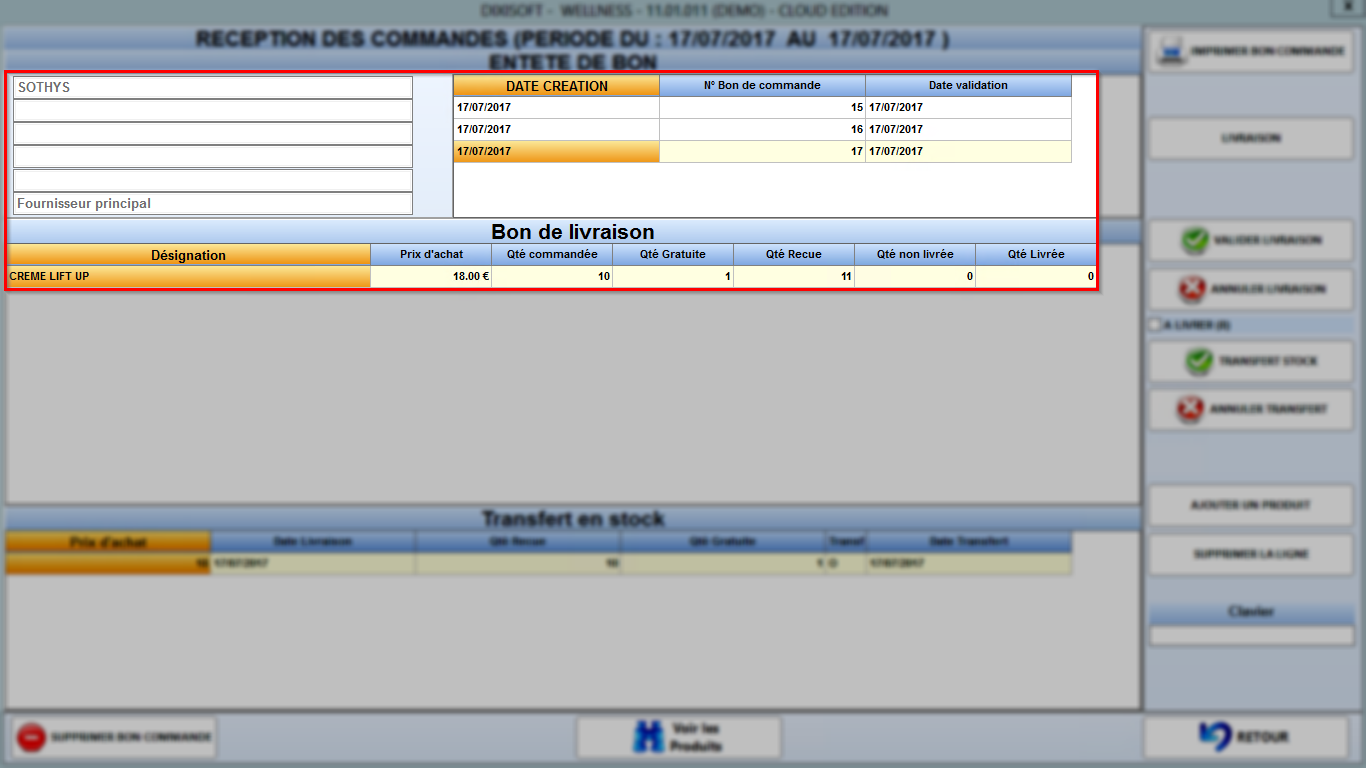This screenshot has height=768, width=1366.
Task: Click the green check on Valider Livraison
Action: 1194,241
